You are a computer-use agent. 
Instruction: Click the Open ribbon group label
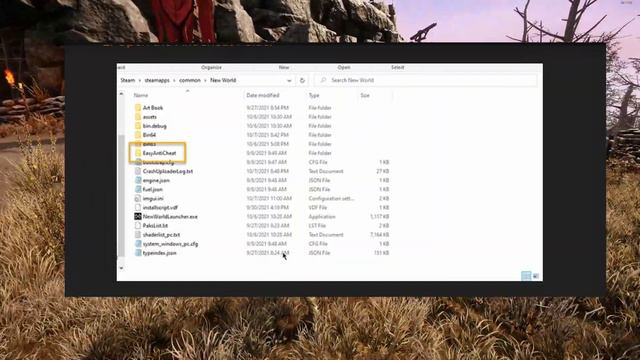(344, 67)
